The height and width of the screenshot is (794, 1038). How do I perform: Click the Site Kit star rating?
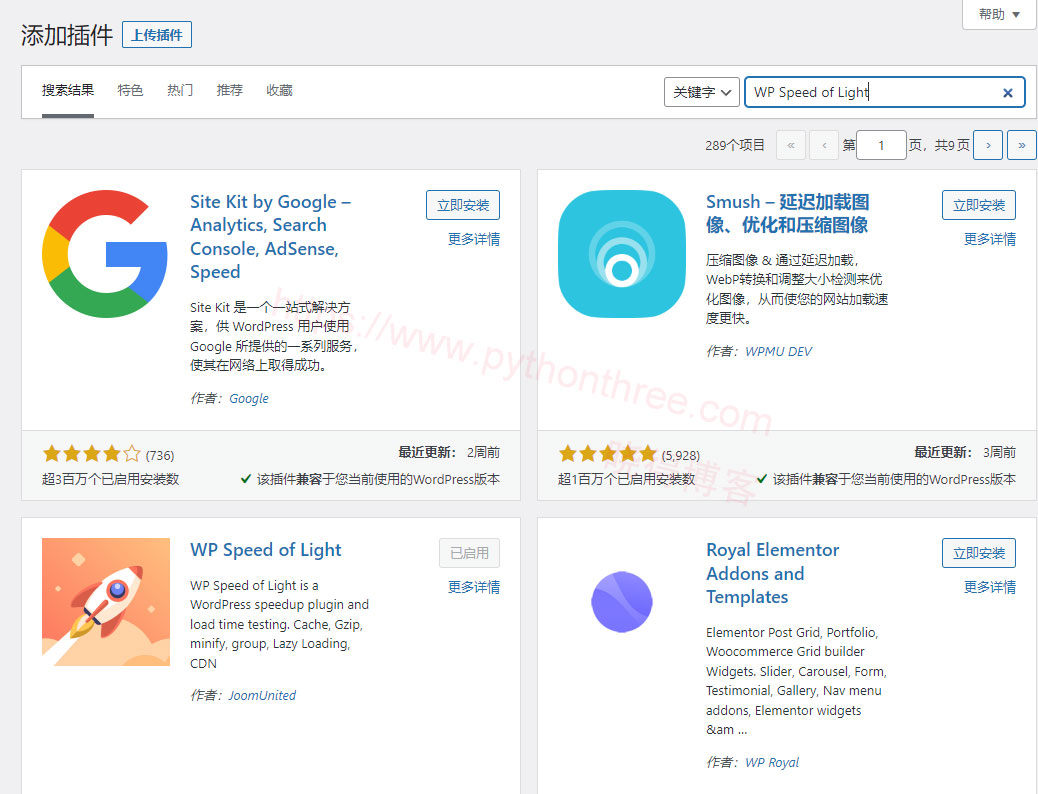pyautogui.click(x=91, y=454)
